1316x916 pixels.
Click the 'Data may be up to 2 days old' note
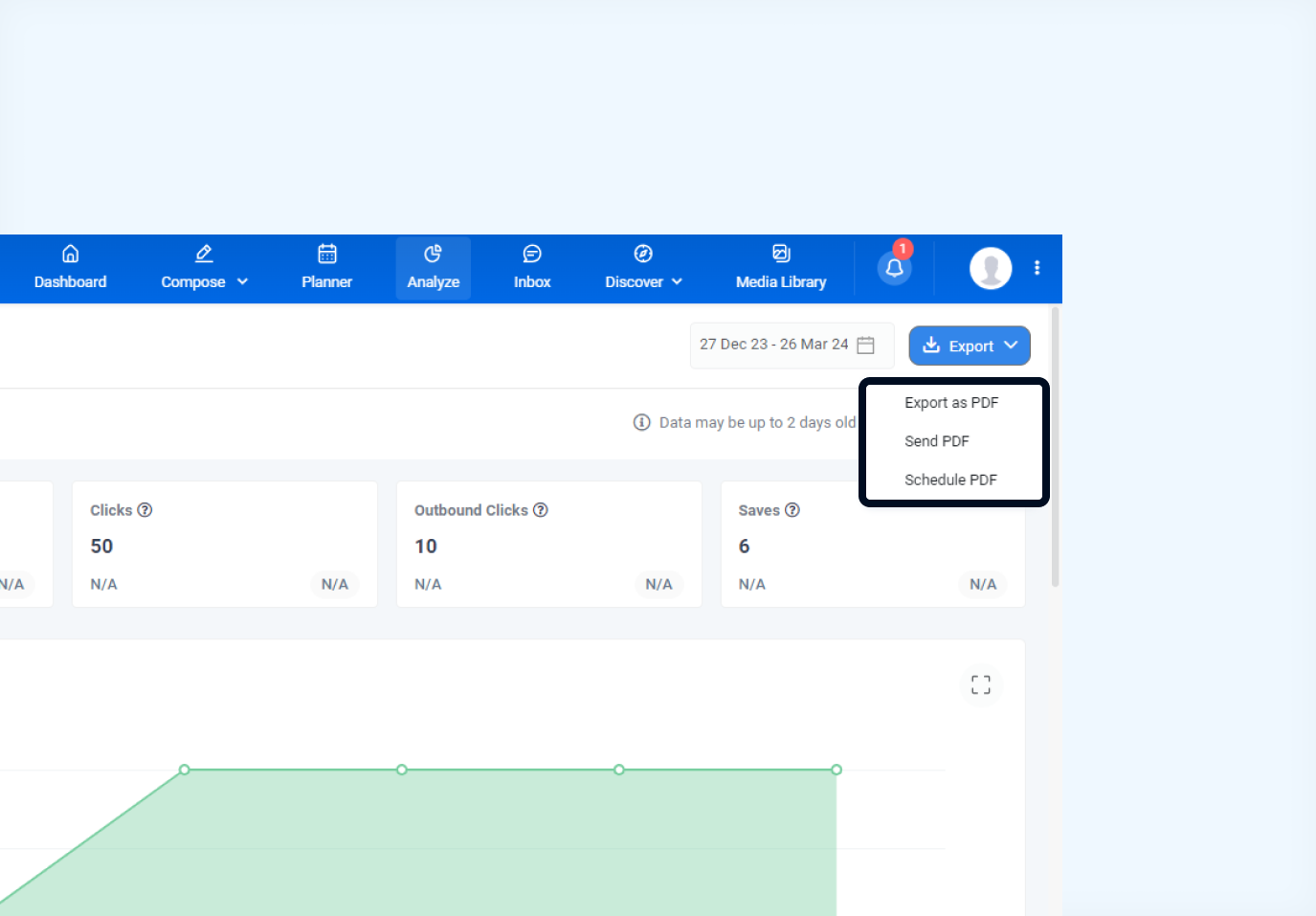coord(758,422)
